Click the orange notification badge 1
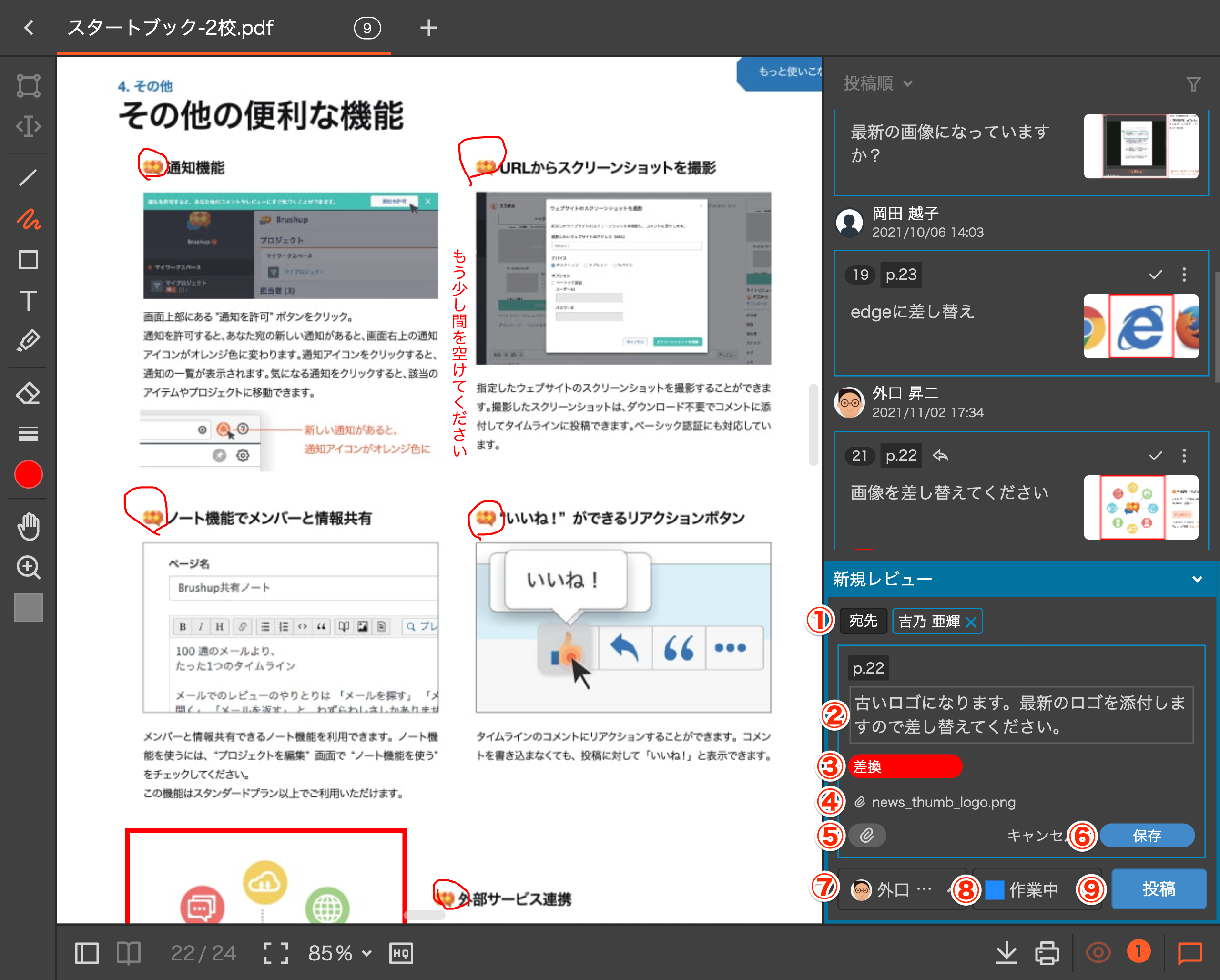 pyautogui.click(x=1138, y=952)
